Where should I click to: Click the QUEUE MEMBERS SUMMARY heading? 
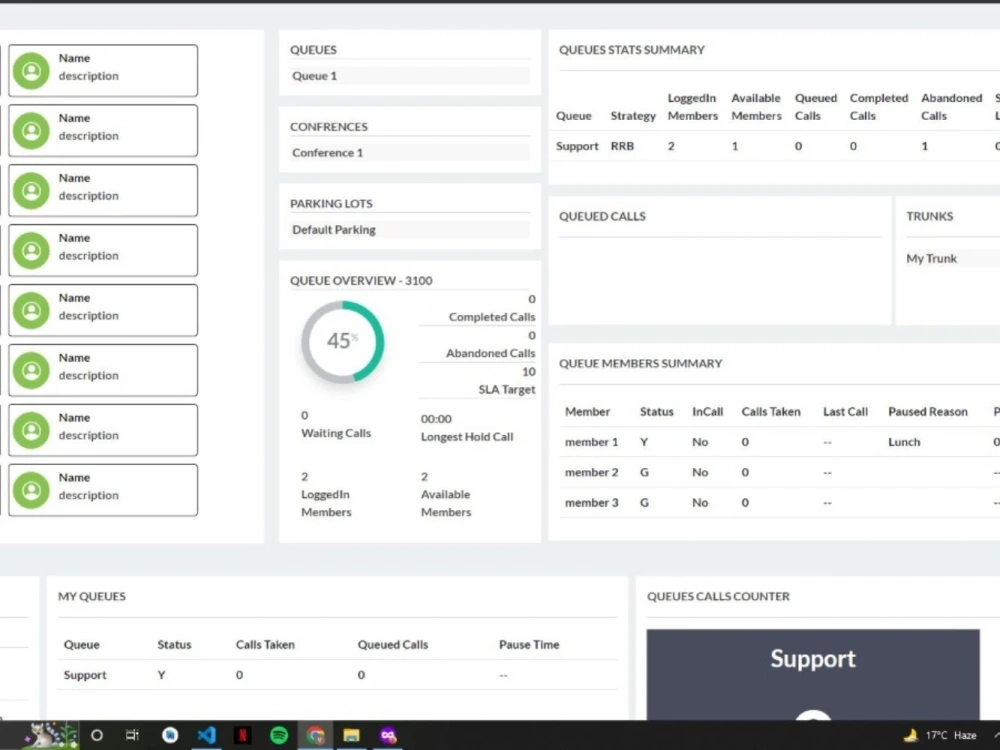coord(640,364)
